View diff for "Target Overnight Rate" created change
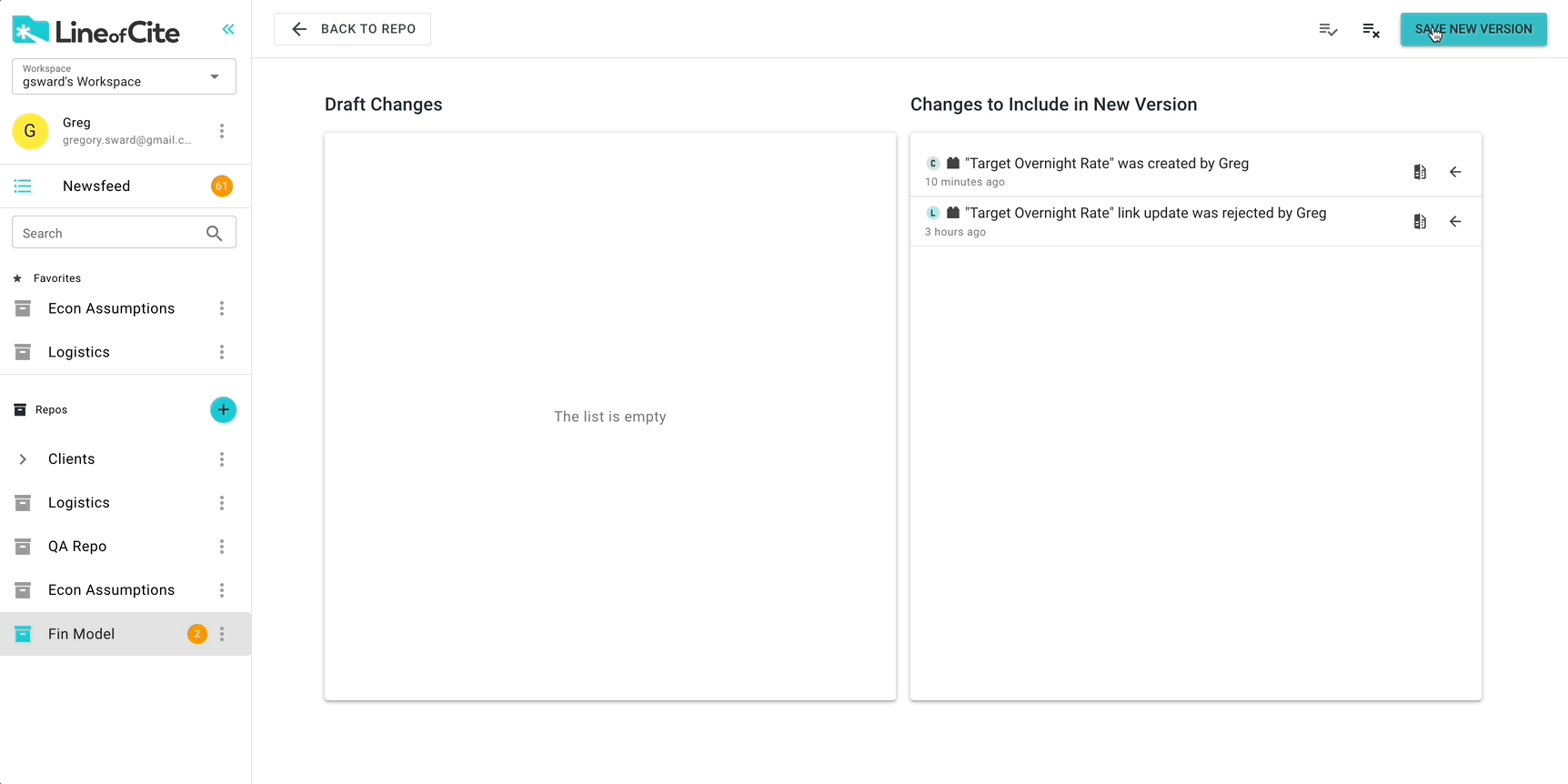The image size is (1568, 784). (1420, 172)
